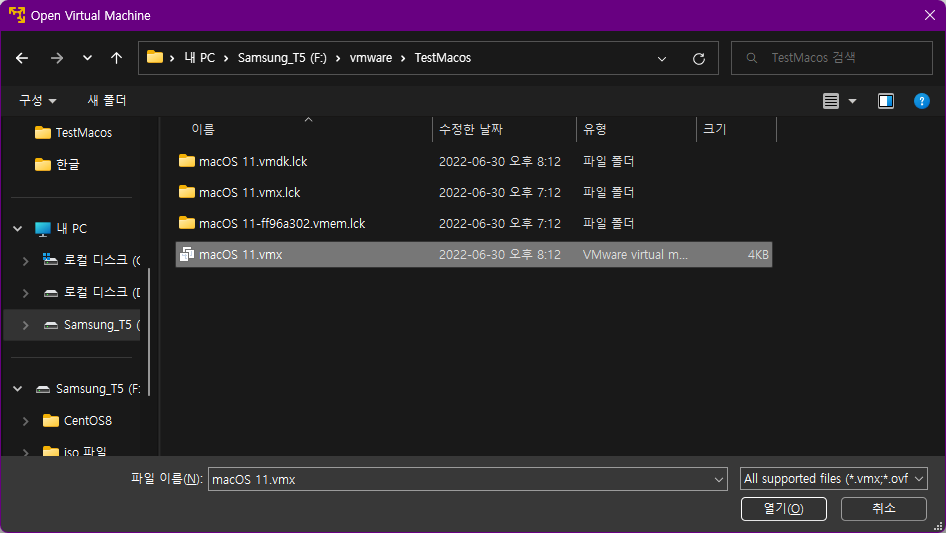Image resolution: width=946 pixels, height=533 pixels.
Task: Sort by 이름 column header
Action: click(203, 129)
